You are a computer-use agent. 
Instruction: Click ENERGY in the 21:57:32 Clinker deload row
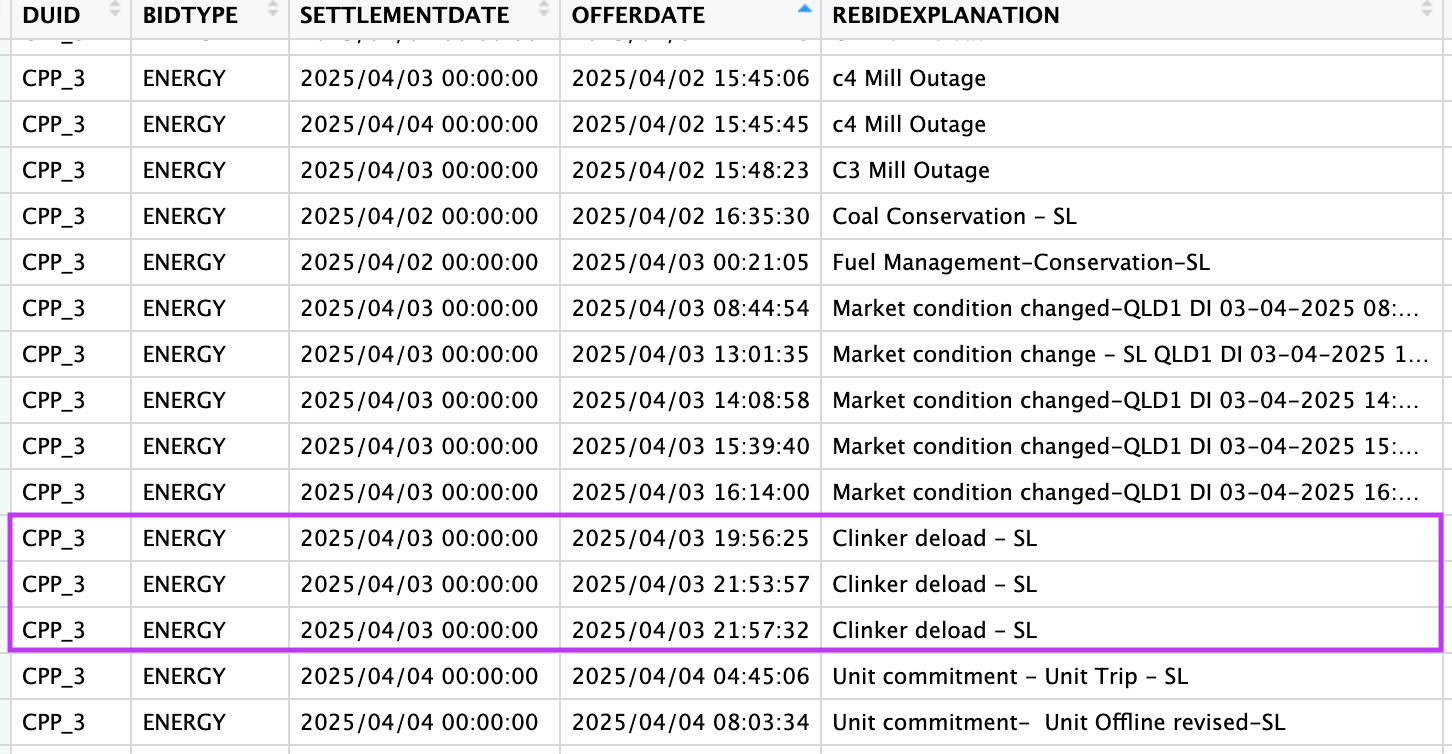(x=184, y=630)
